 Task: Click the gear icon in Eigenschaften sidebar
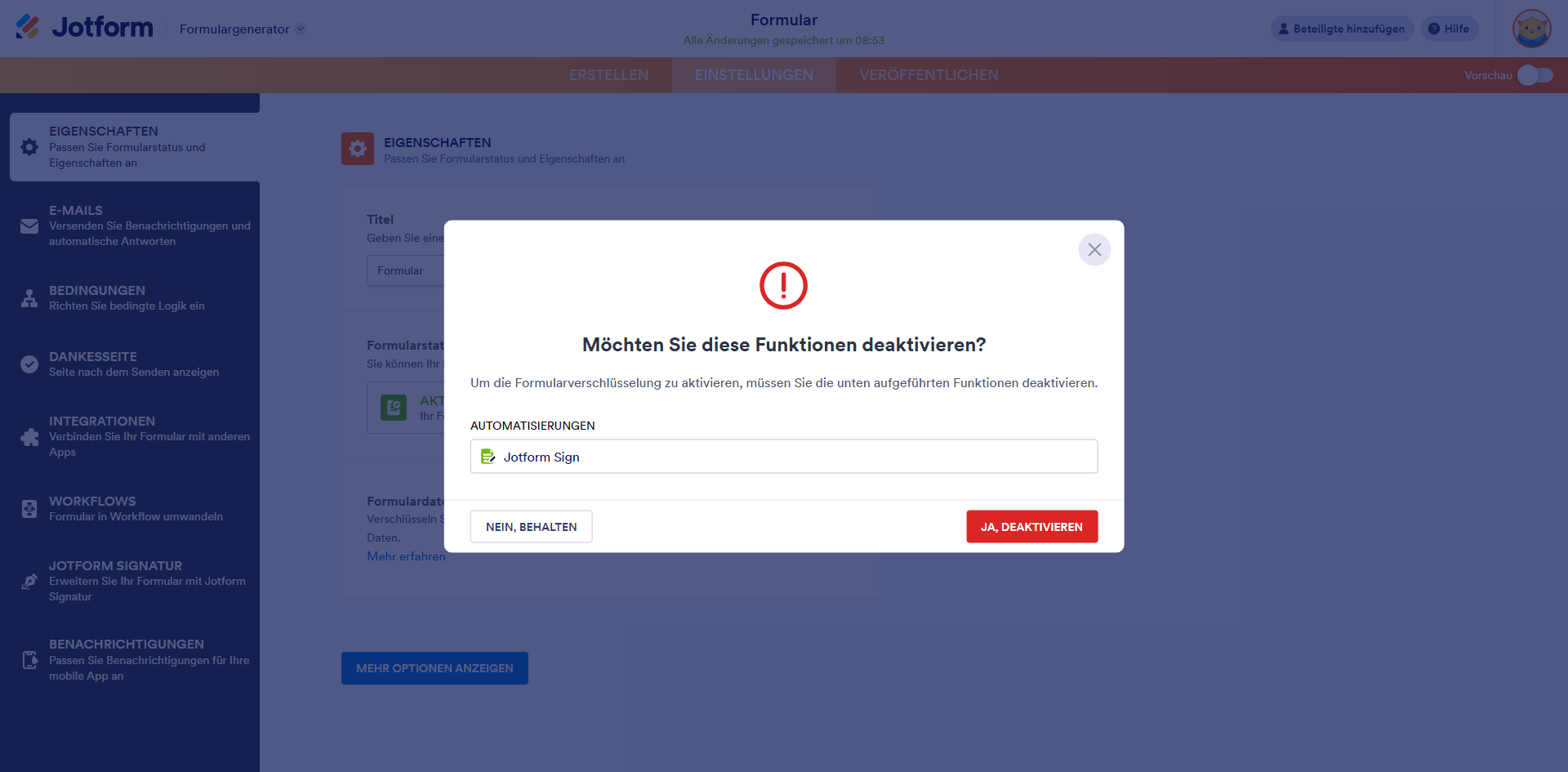[x=29, y=147]
